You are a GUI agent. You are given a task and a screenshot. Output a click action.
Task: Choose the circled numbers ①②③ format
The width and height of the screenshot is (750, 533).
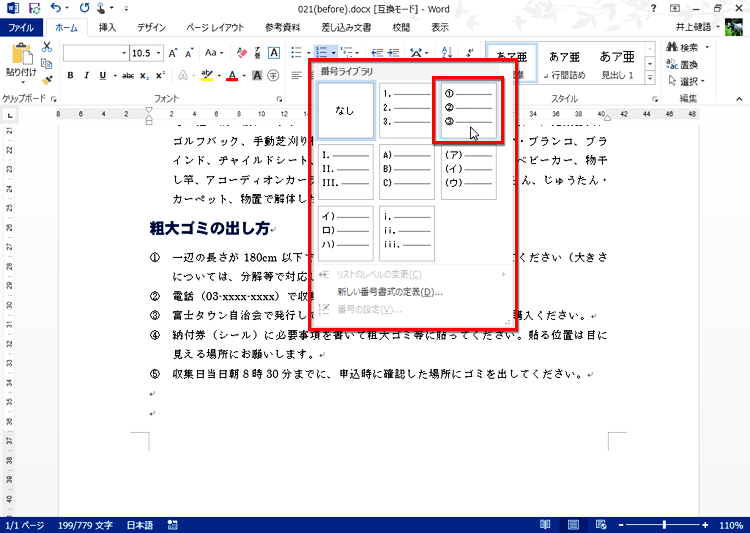pyautogui.click(x=468, y=111)
